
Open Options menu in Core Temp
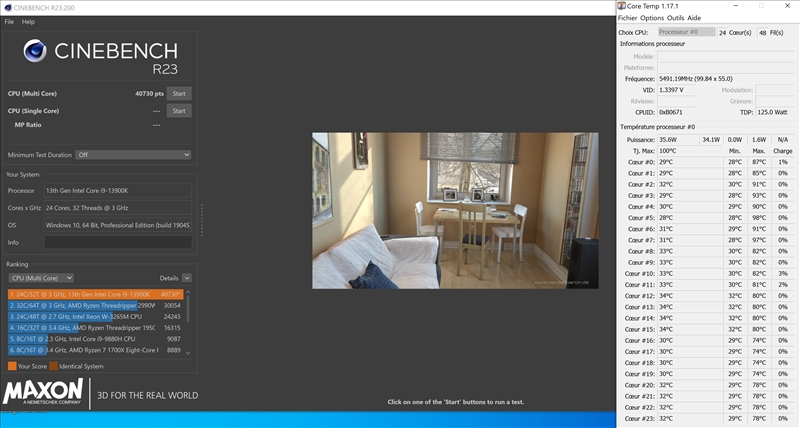pyautogui.click(x=652, y=18)
